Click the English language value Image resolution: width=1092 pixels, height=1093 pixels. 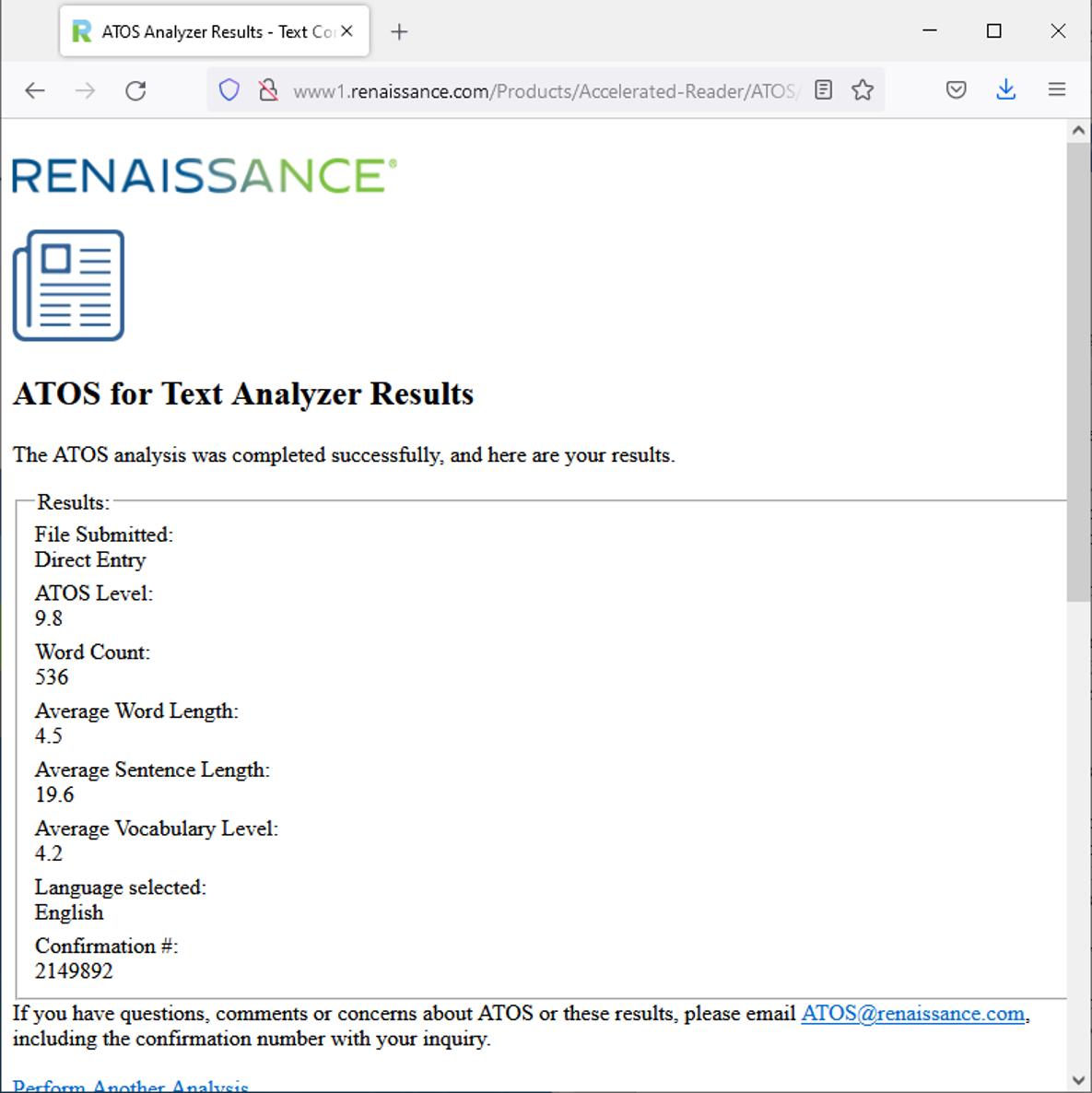[69, 912]
